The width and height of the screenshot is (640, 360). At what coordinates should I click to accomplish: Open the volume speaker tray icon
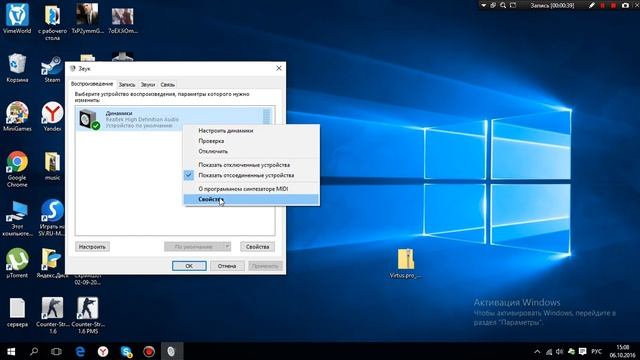pyautogui.click(x=560, y=351)
